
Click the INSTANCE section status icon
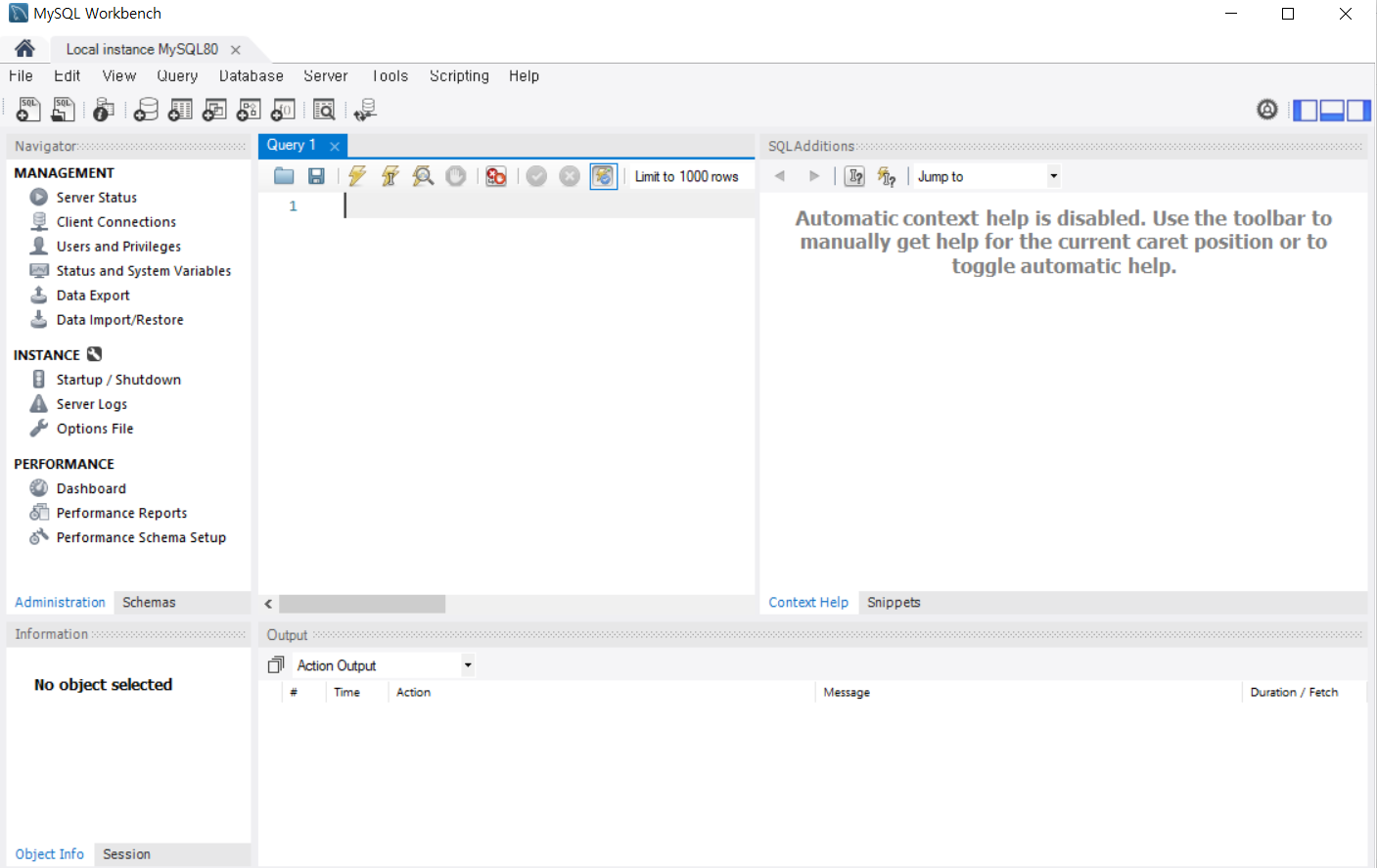[94, 354]
